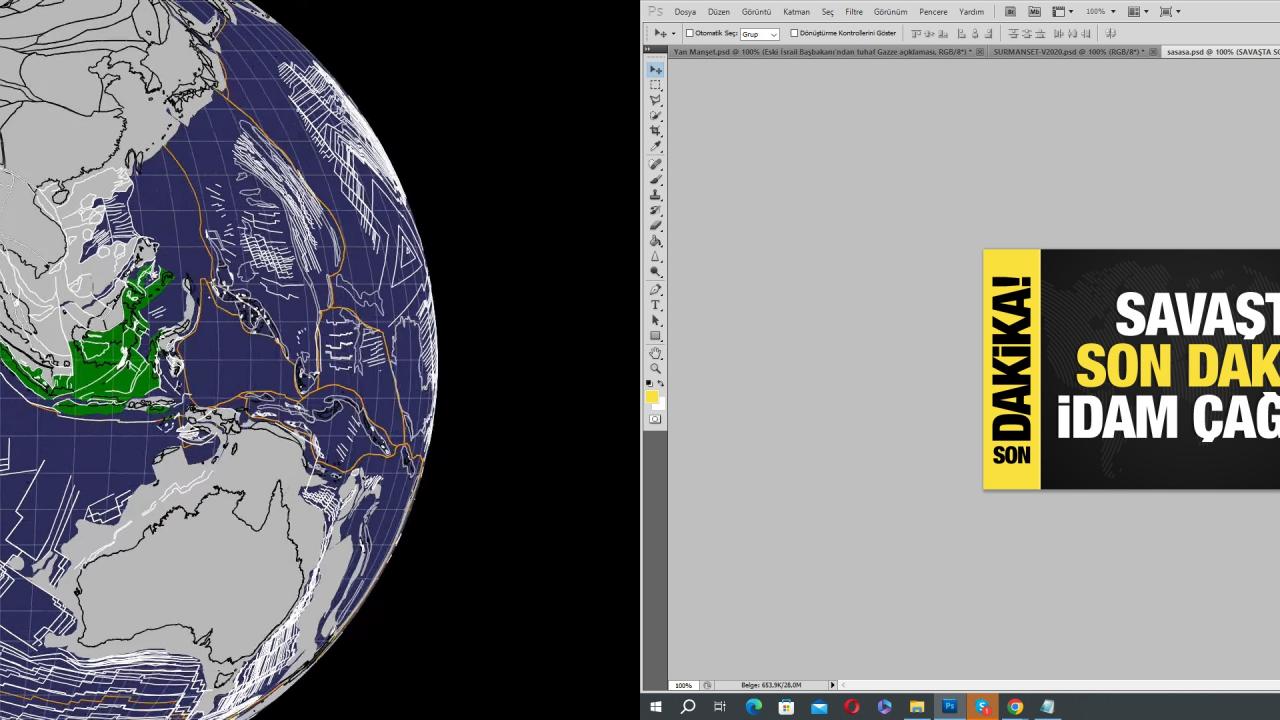1280x720 pixels.
Task: Open the Move tool preset picker arrow
Action: [672, 34]
